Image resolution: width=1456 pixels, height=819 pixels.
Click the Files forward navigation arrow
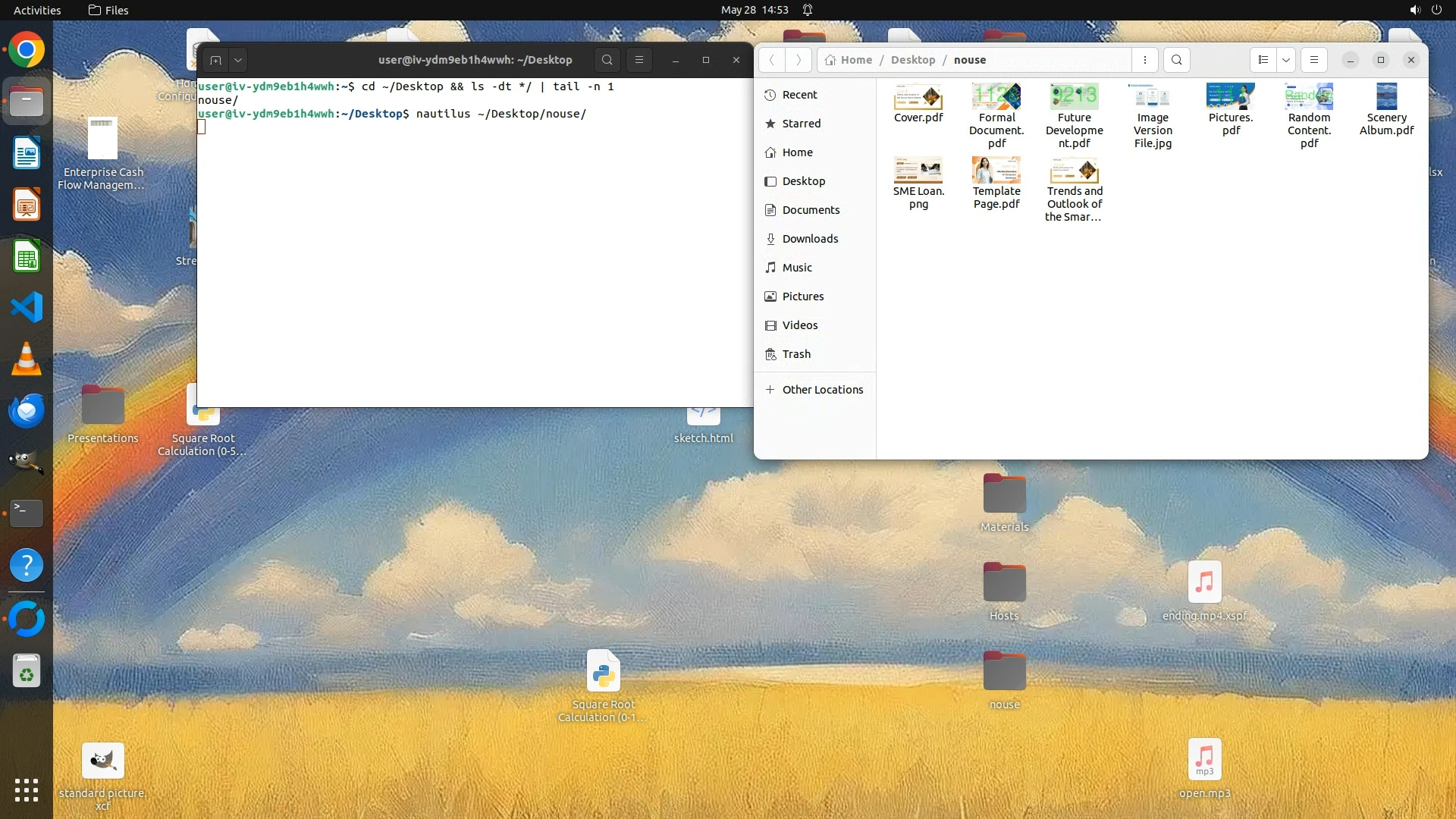coord(798,60)
